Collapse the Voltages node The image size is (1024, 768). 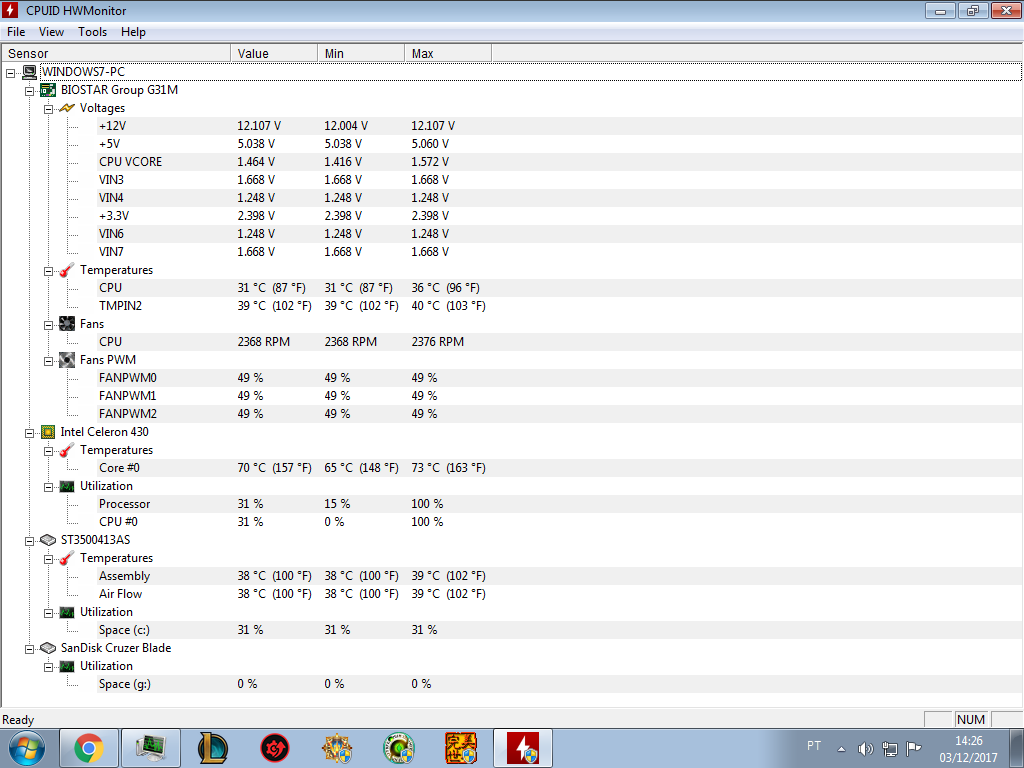[x=48, y=109]
